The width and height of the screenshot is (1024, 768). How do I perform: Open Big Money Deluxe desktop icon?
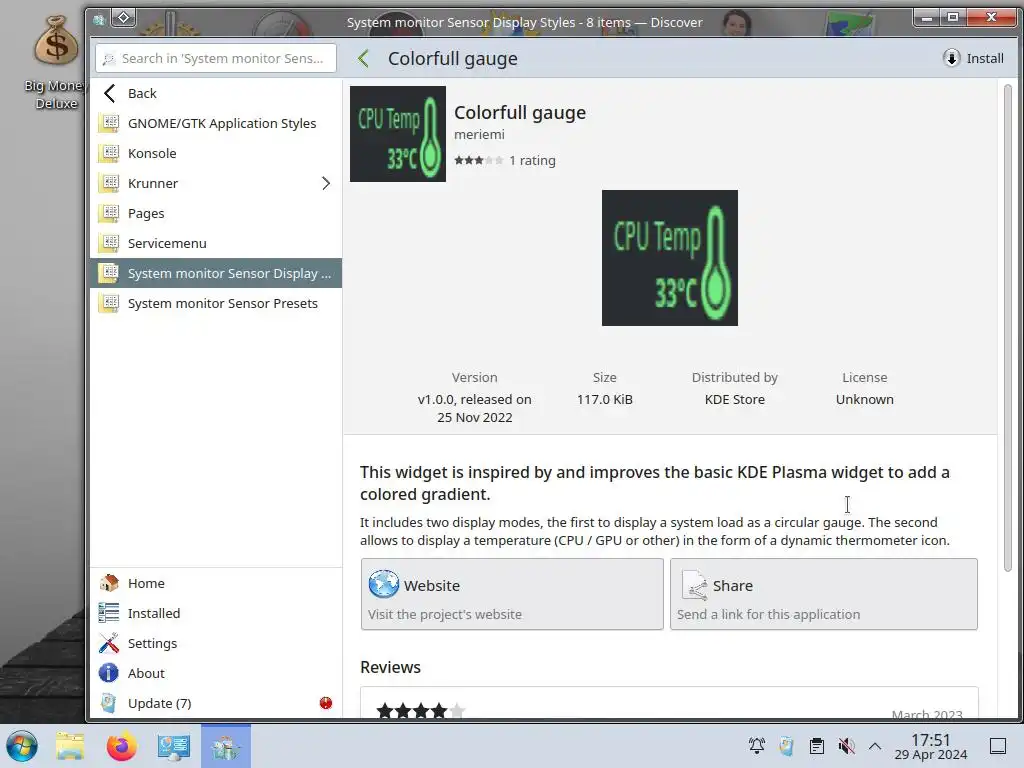click(x=56, y=62)
